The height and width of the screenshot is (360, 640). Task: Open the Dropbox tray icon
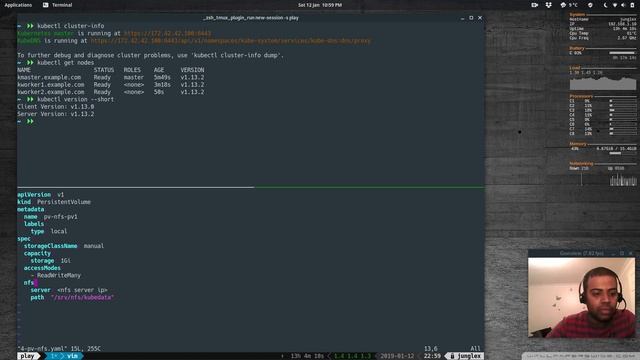549,5
